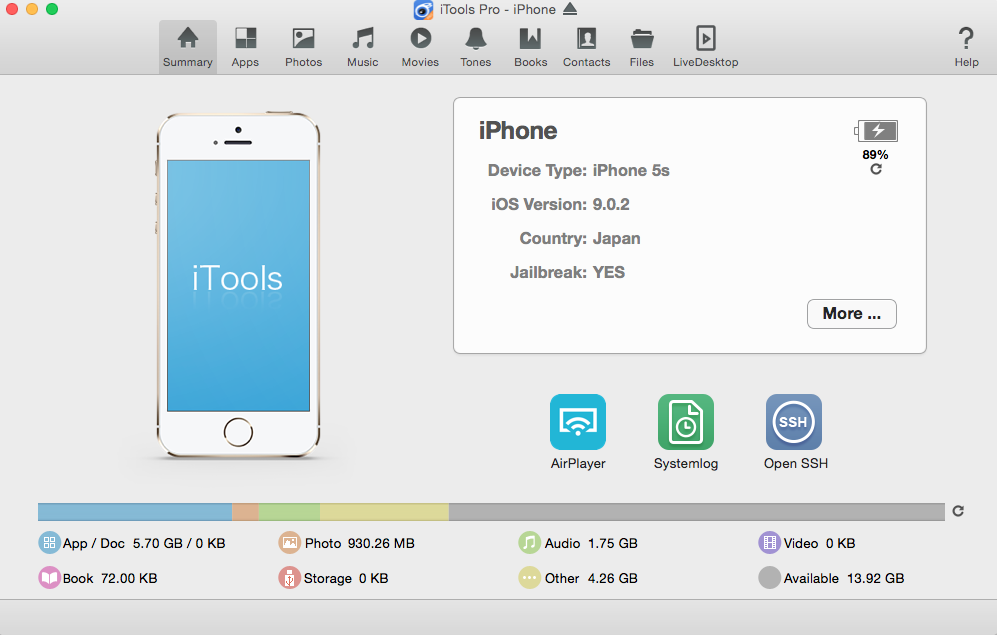Click the "1.75 GB" Audio size text
Screen dimensions: 997x635
(x=613, y=543)
